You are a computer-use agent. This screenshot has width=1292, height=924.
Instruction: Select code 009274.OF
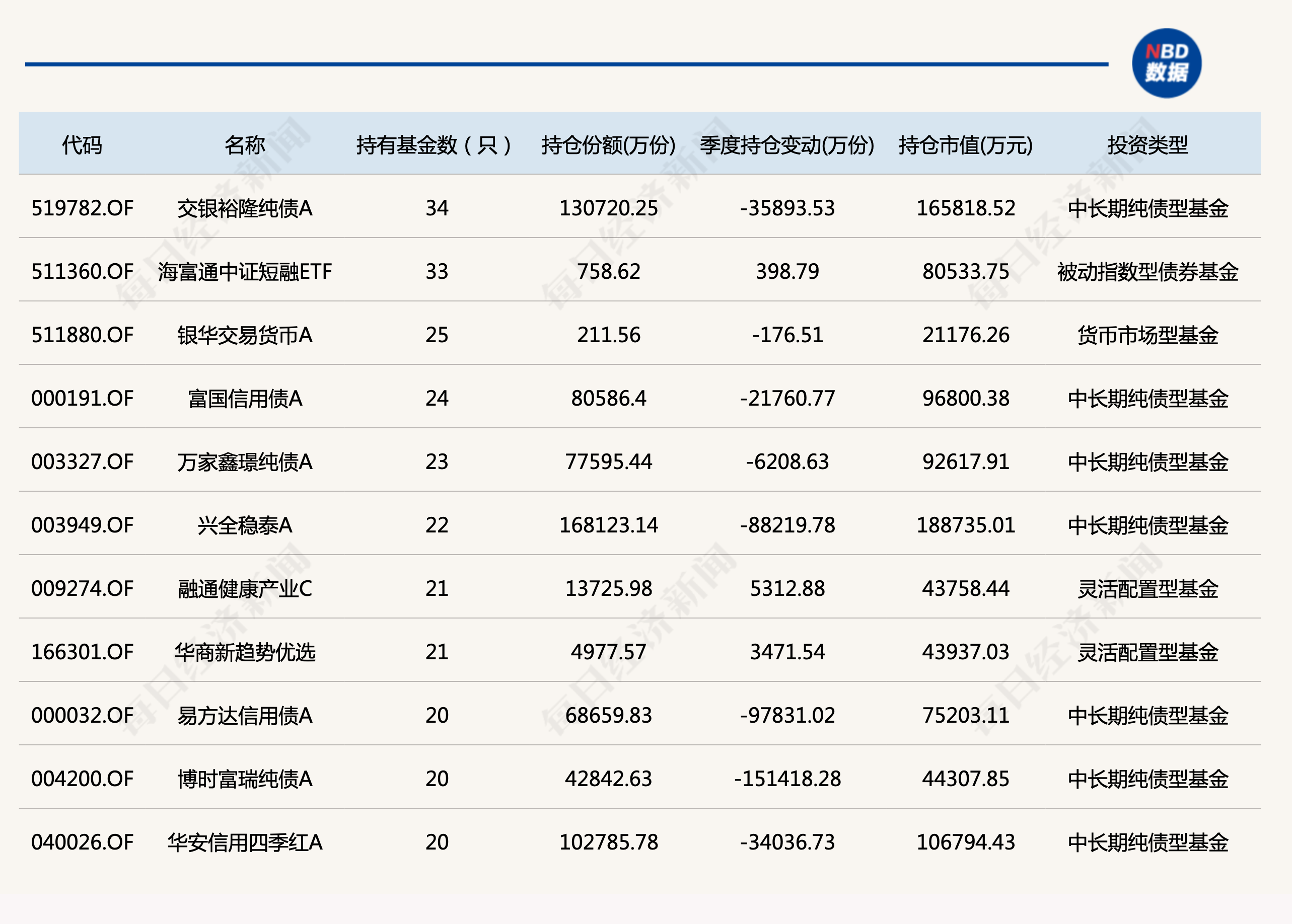(82, 588)
